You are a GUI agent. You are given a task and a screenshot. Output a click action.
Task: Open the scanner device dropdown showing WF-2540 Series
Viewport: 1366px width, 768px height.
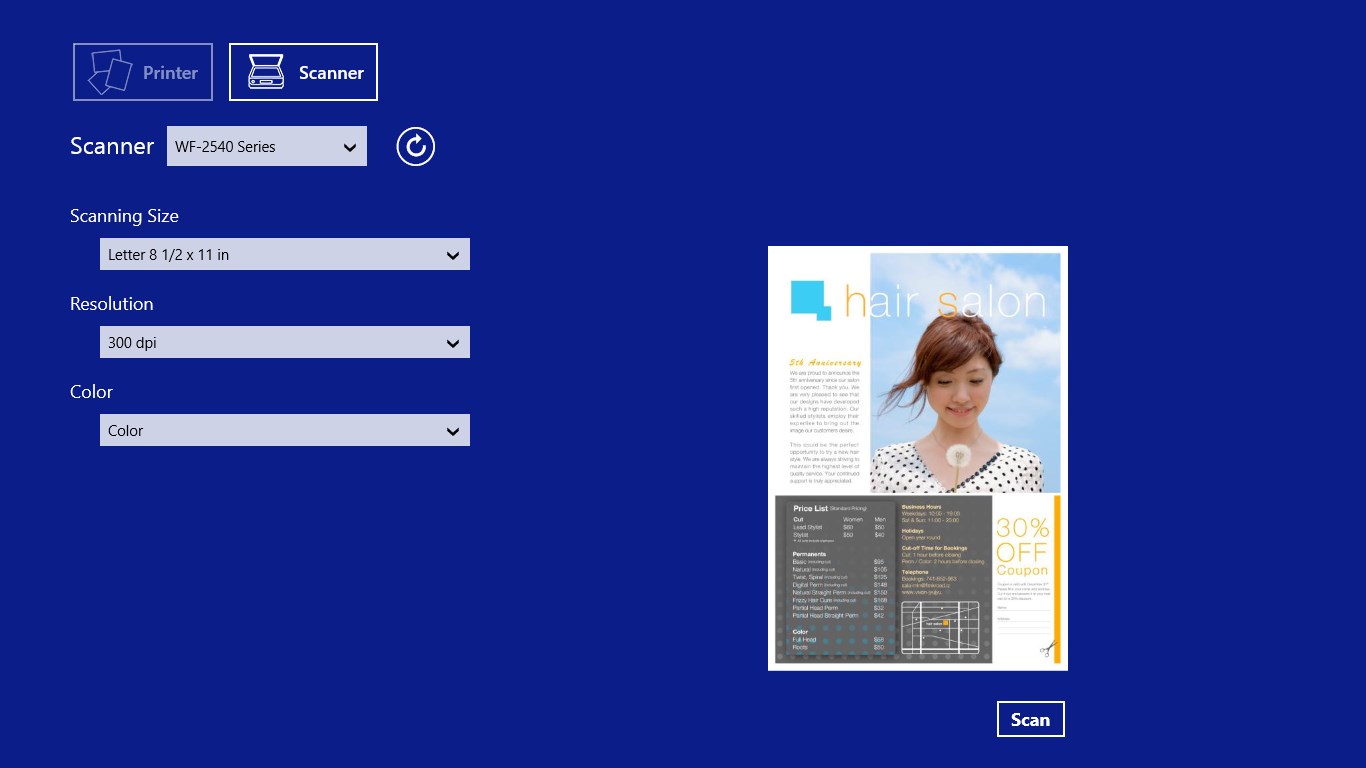coord(266,146)
